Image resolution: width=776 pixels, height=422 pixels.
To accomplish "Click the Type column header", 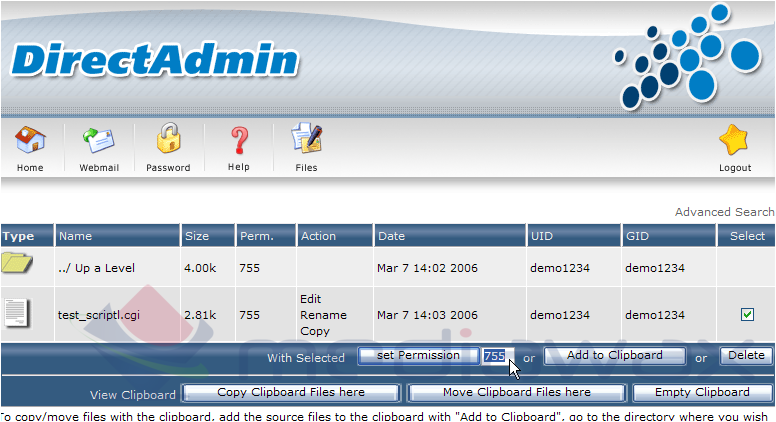I will tap(18, 236).
